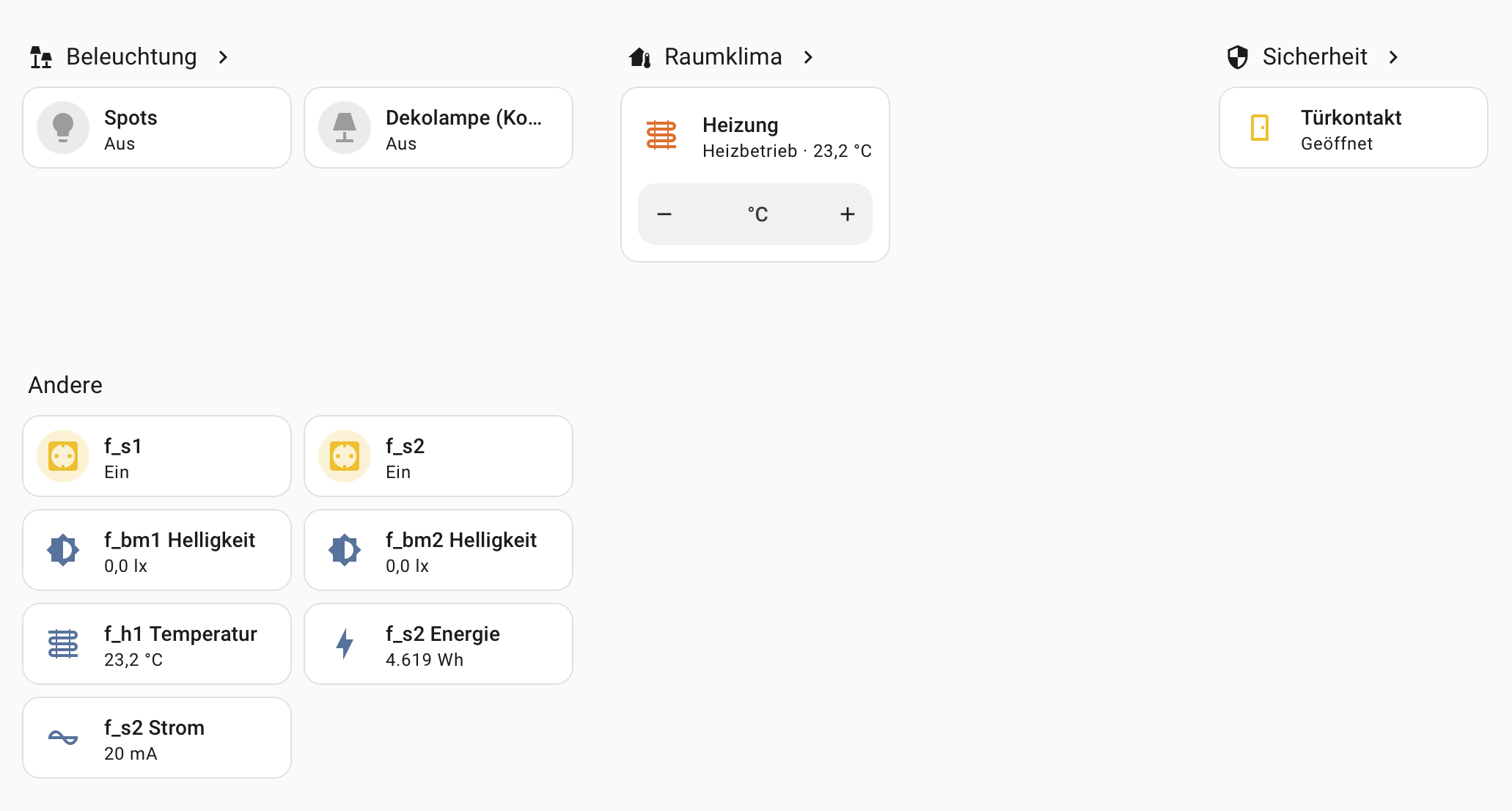This screenshot has height=811, width=1512.
Task: Increase heating temperature with plus button
Action: click(x=848, y=214)
